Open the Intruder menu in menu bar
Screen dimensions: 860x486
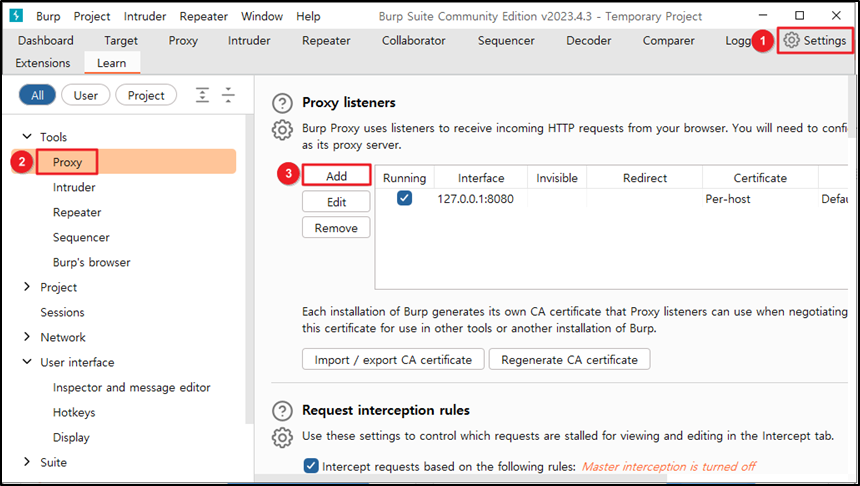click(x=145, y=16)
